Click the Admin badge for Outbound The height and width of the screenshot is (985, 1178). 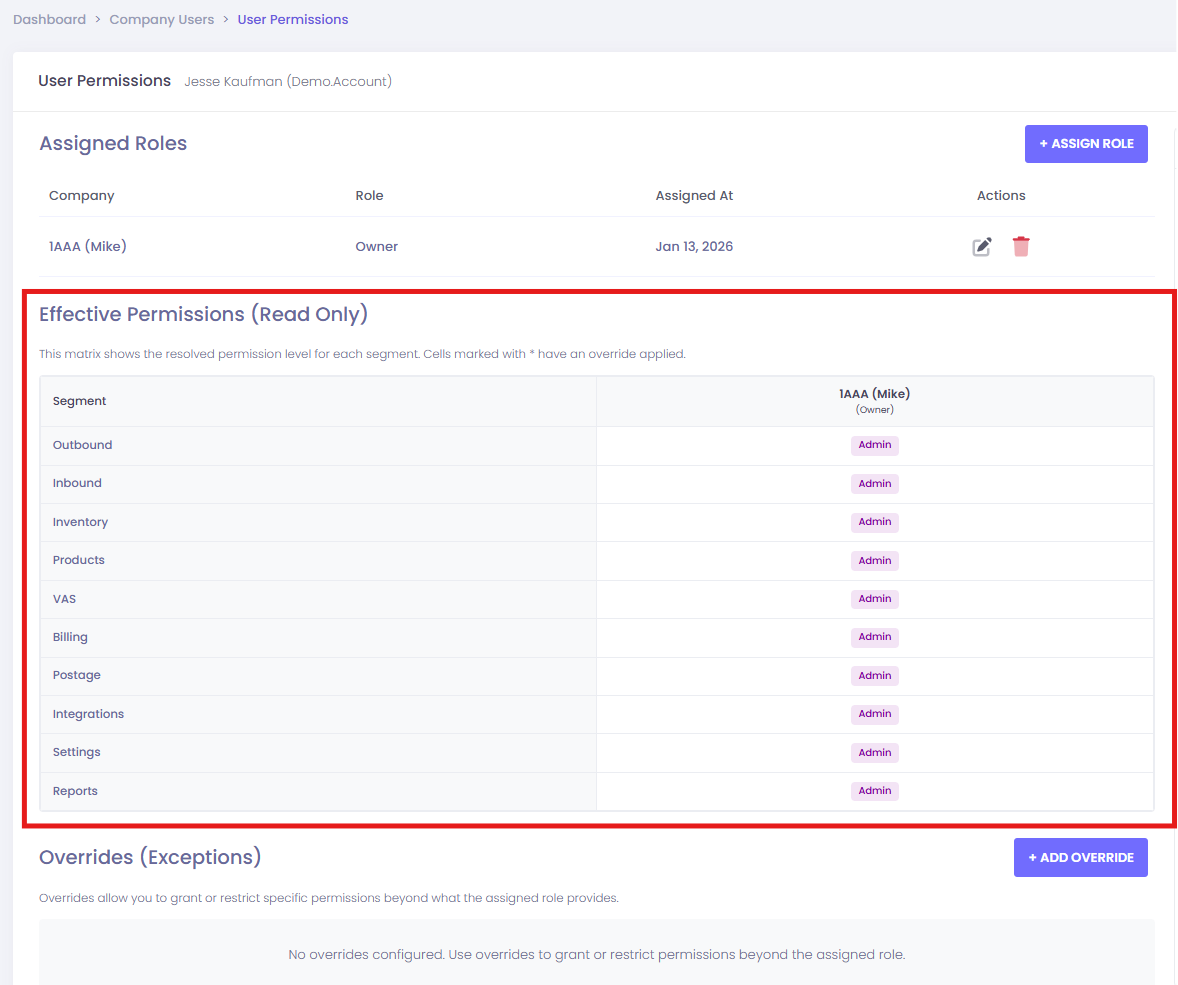(874, 446)
